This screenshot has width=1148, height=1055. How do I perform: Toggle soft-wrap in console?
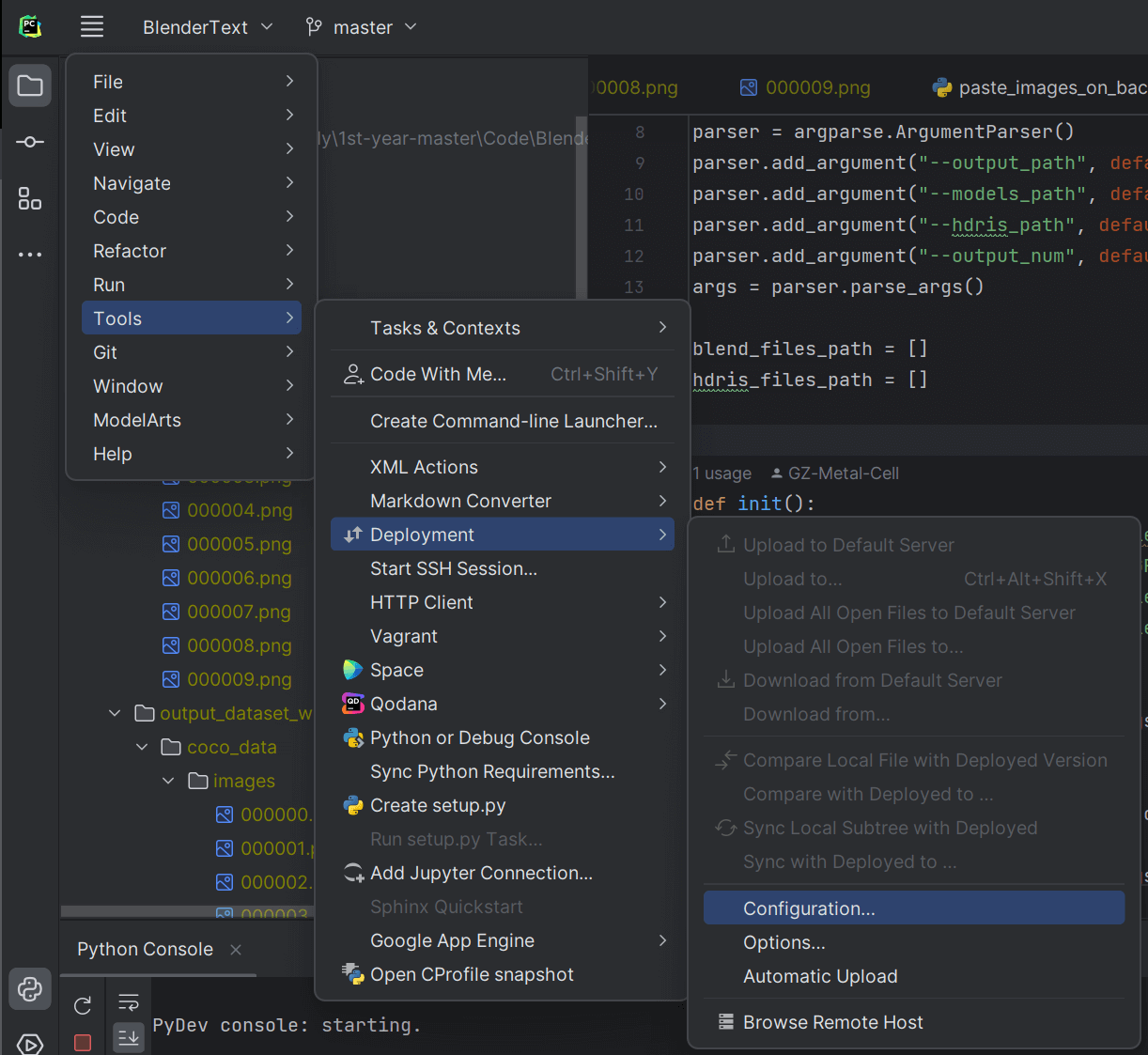pos(129,1001)
